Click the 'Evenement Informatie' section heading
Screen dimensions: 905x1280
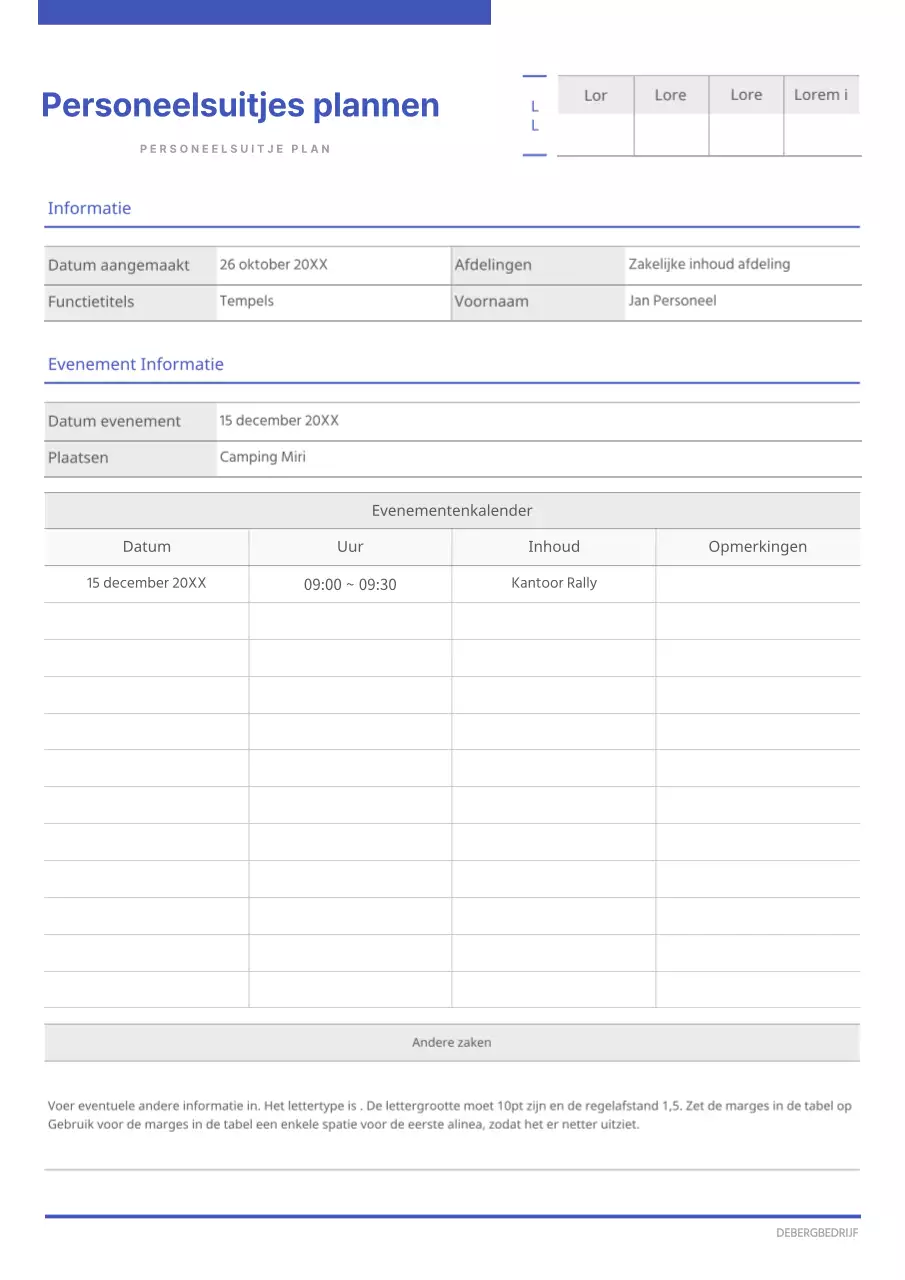coord(135,364)
